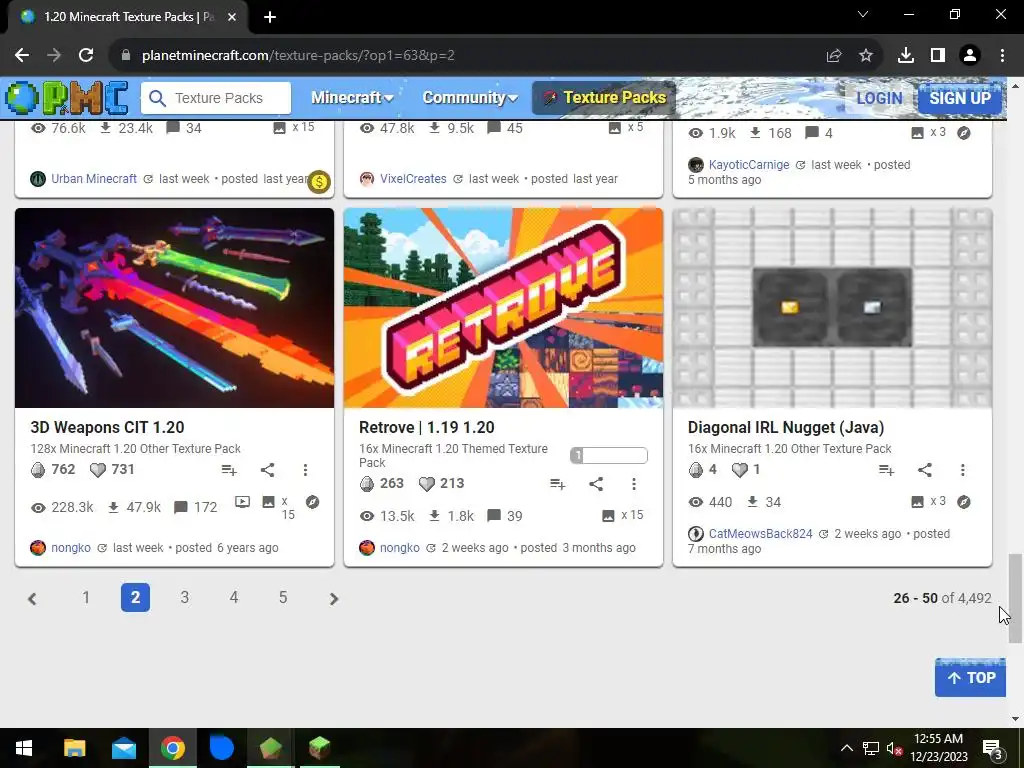Share the Diagonal IRL Nugget pack

coord(925,470)
